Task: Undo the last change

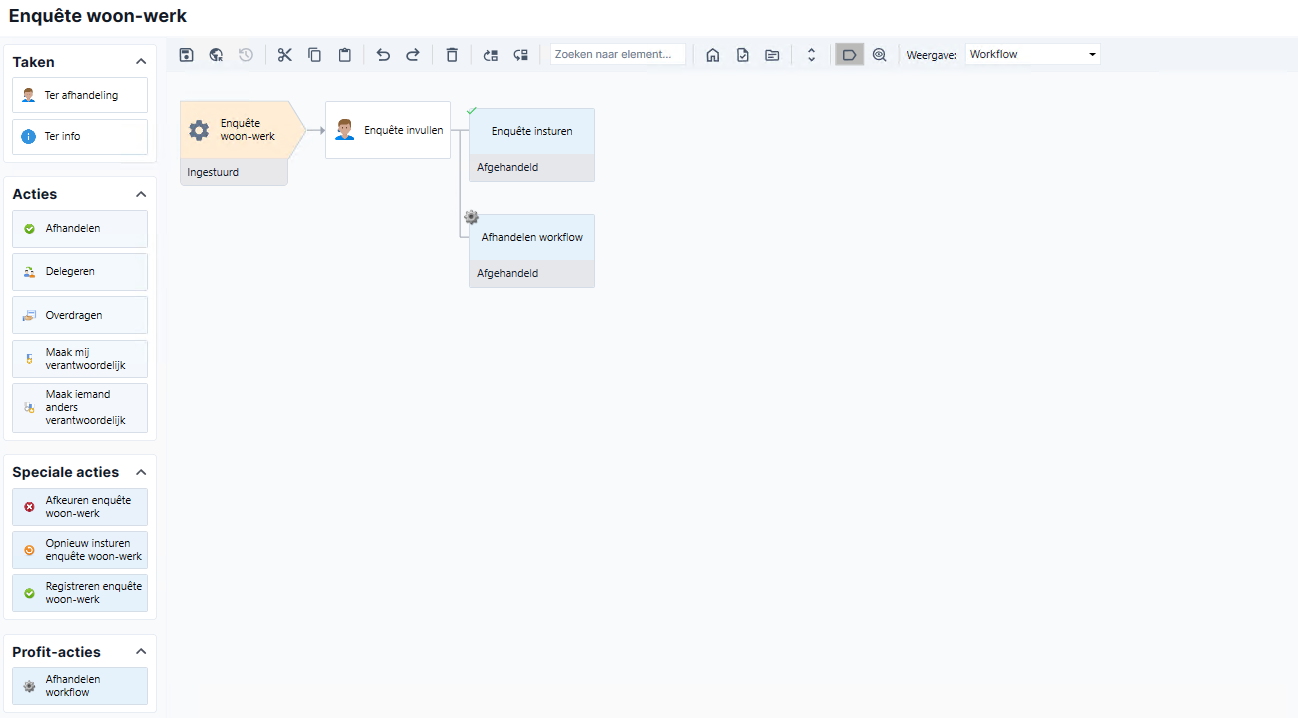Action: [383, 55]
